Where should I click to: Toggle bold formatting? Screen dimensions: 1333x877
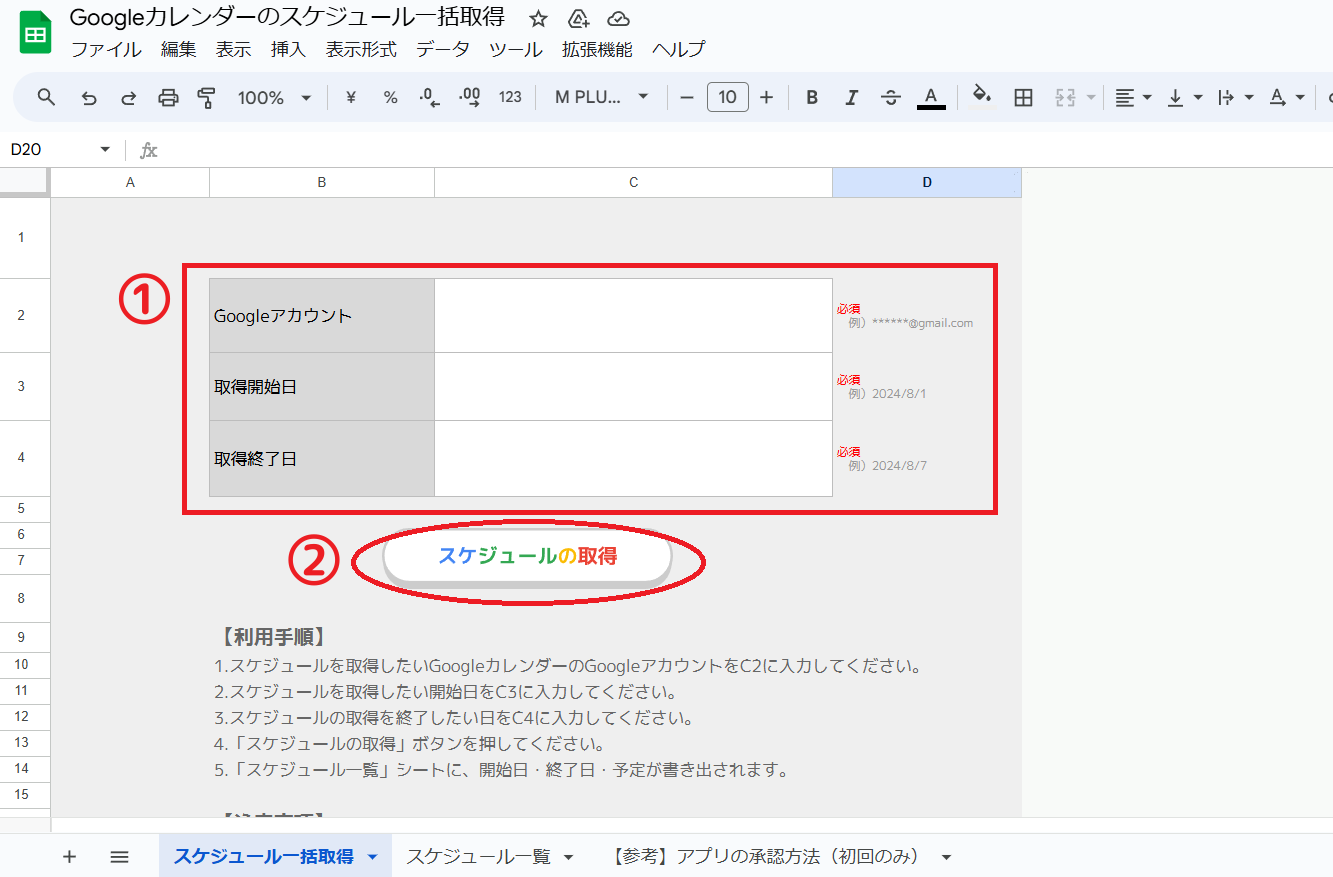click(x=812, y=97)
